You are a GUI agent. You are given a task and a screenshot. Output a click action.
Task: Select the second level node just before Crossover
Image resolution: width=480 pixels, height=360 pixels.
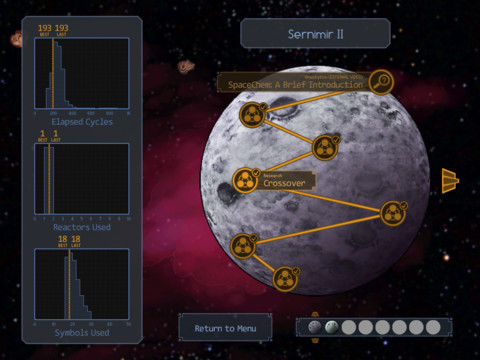pyautogui.click(x=326, y=147)
